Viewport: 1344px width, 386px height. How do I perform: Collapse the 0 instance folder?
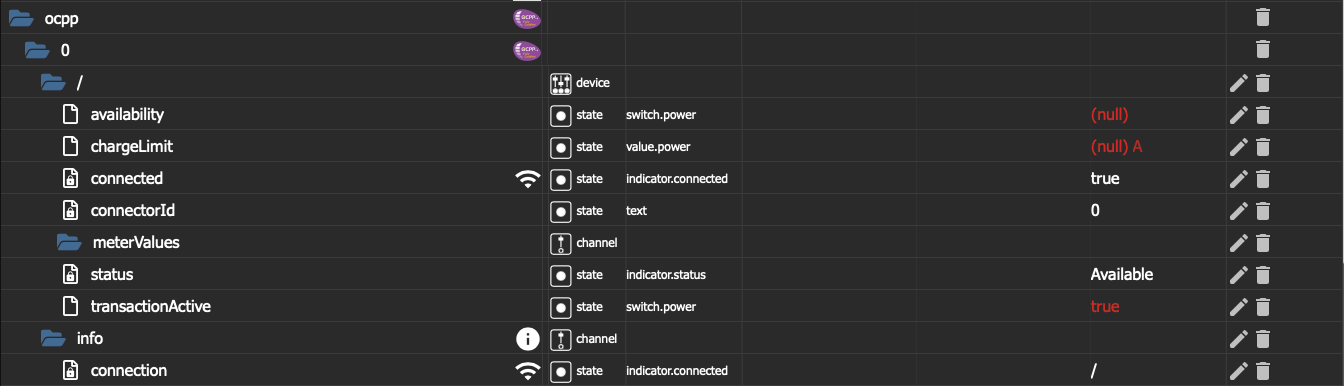click(x=37, y=49)
